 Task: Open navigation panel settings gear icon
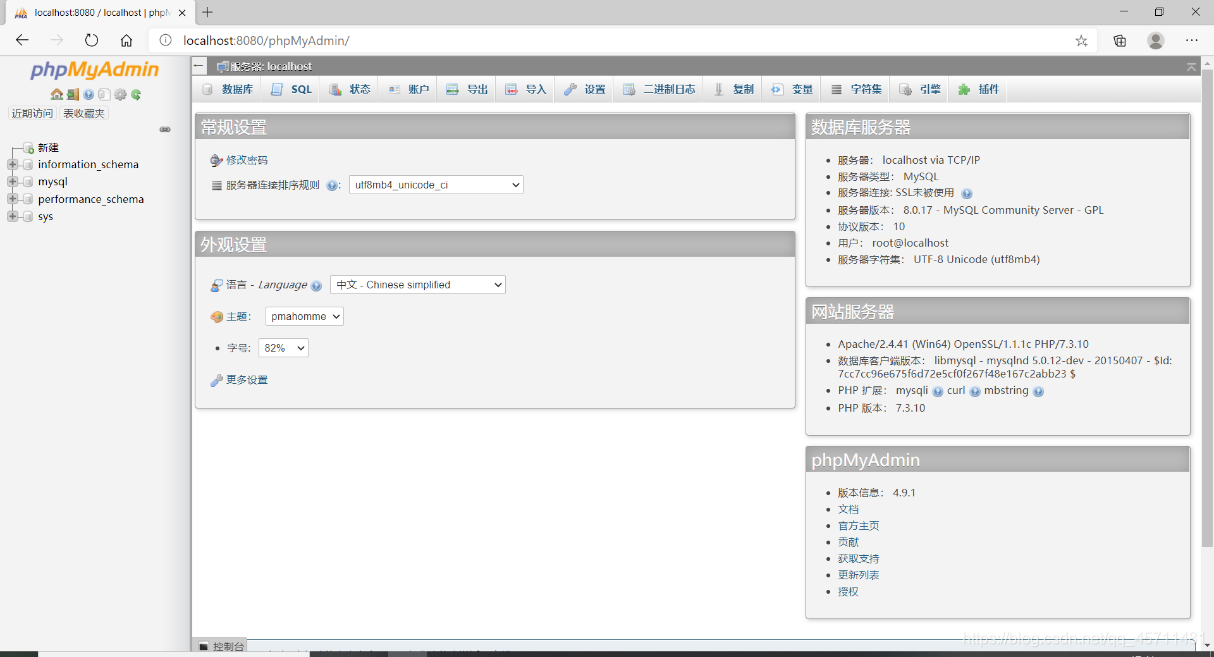coord(120,94)
